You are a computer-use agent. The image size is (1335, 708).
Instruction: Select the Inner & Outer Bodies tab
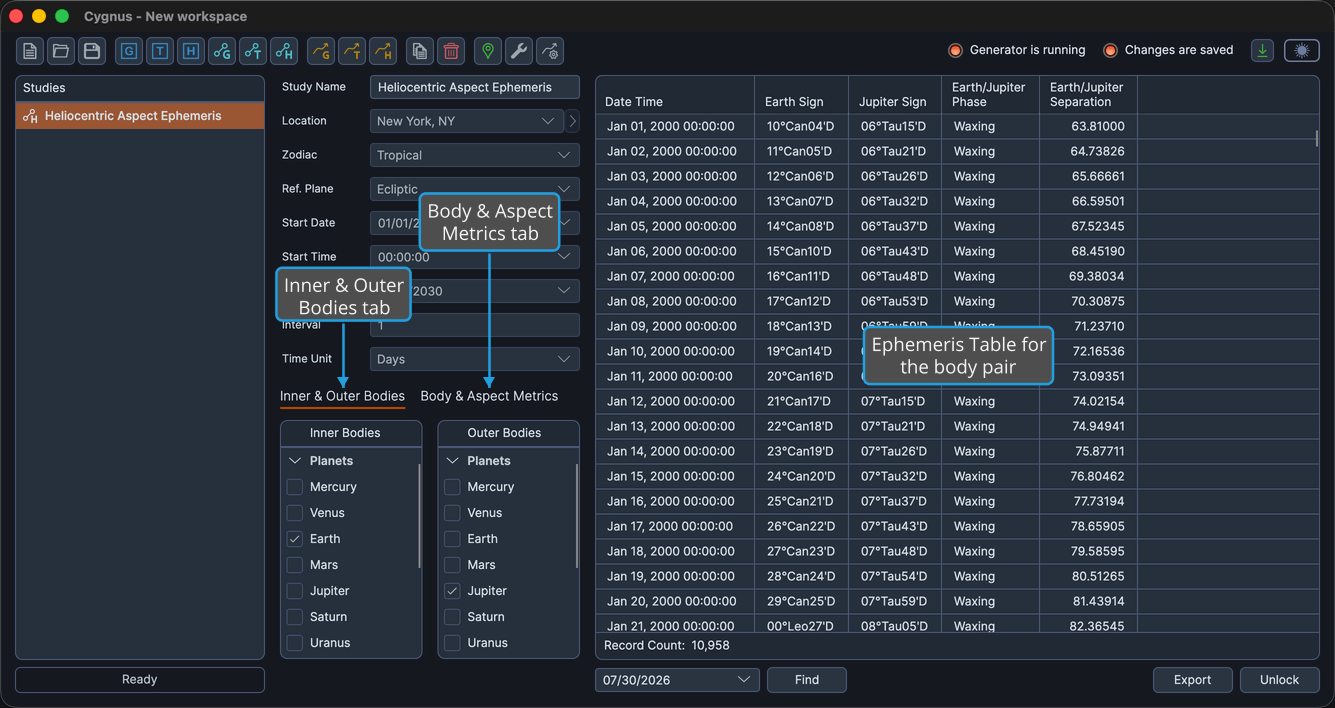pyautogui.click(x=342, y=396)
